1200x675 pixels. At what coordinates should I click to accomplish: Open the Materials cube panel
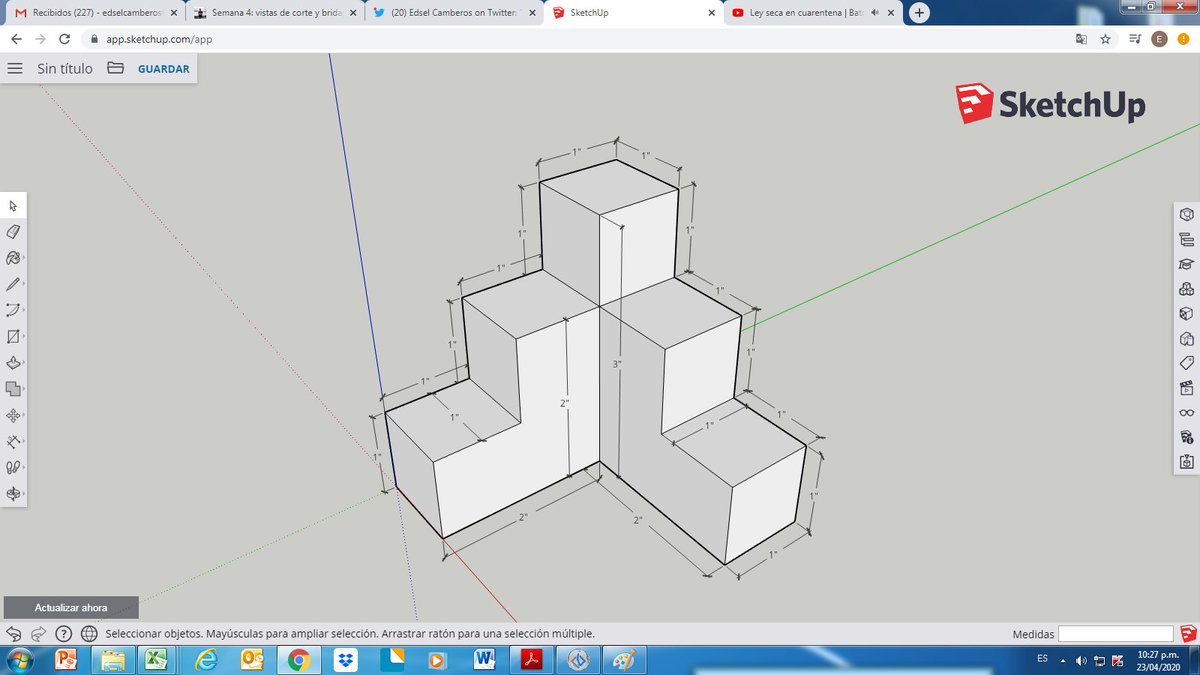(1187, 313)
